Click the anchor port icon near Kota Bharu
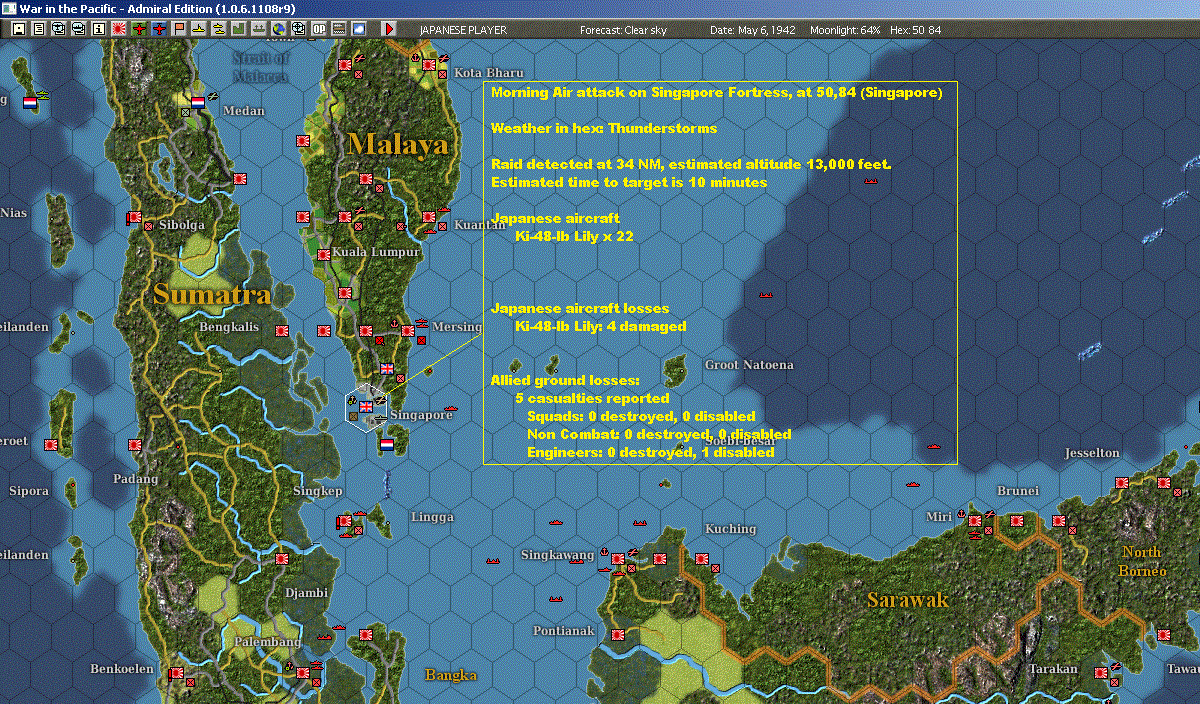Viewport: 1200px width, 704px height. [415, 59]
